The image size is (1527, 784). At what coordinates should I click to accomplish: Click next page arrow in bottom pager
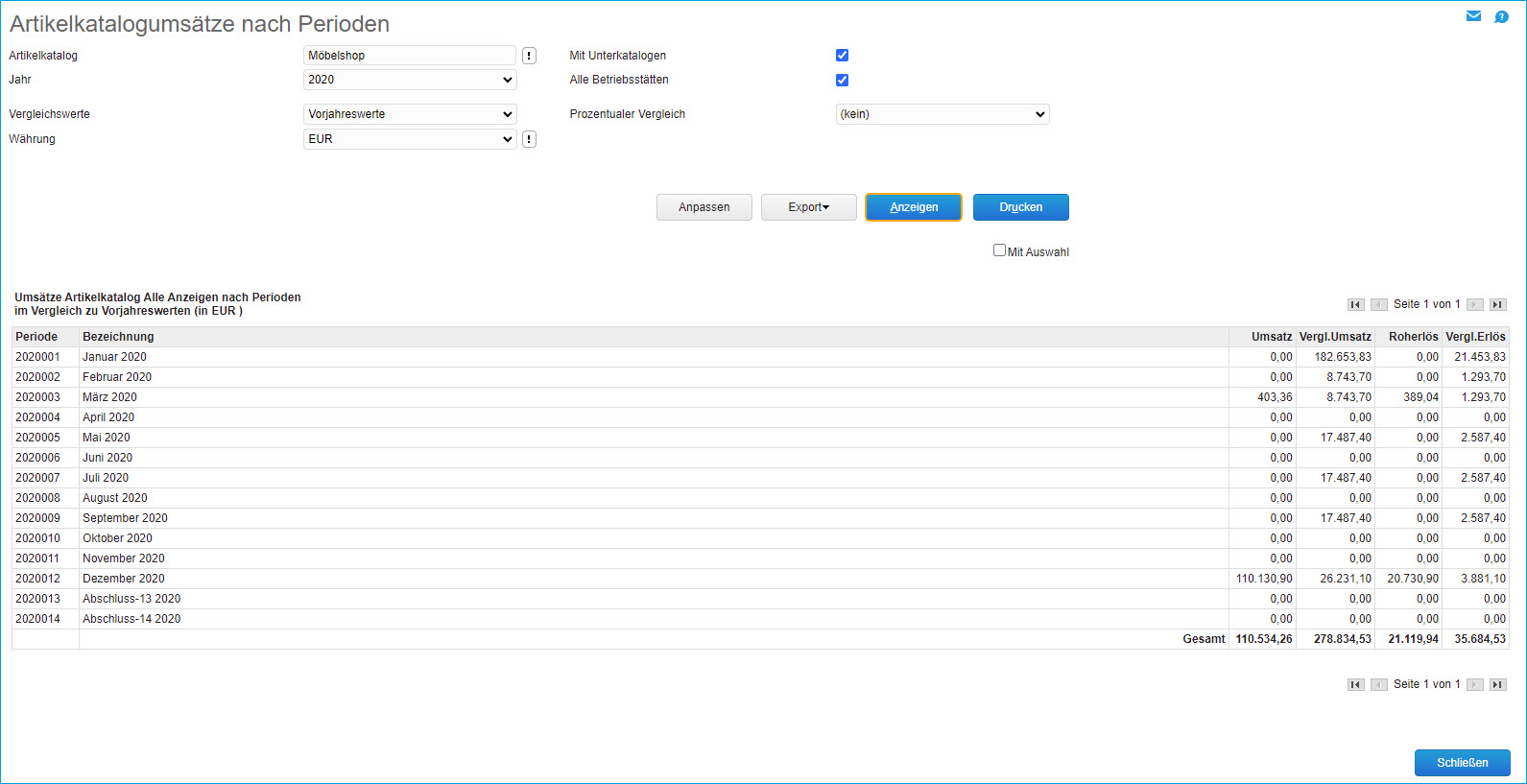(1475, 684)
